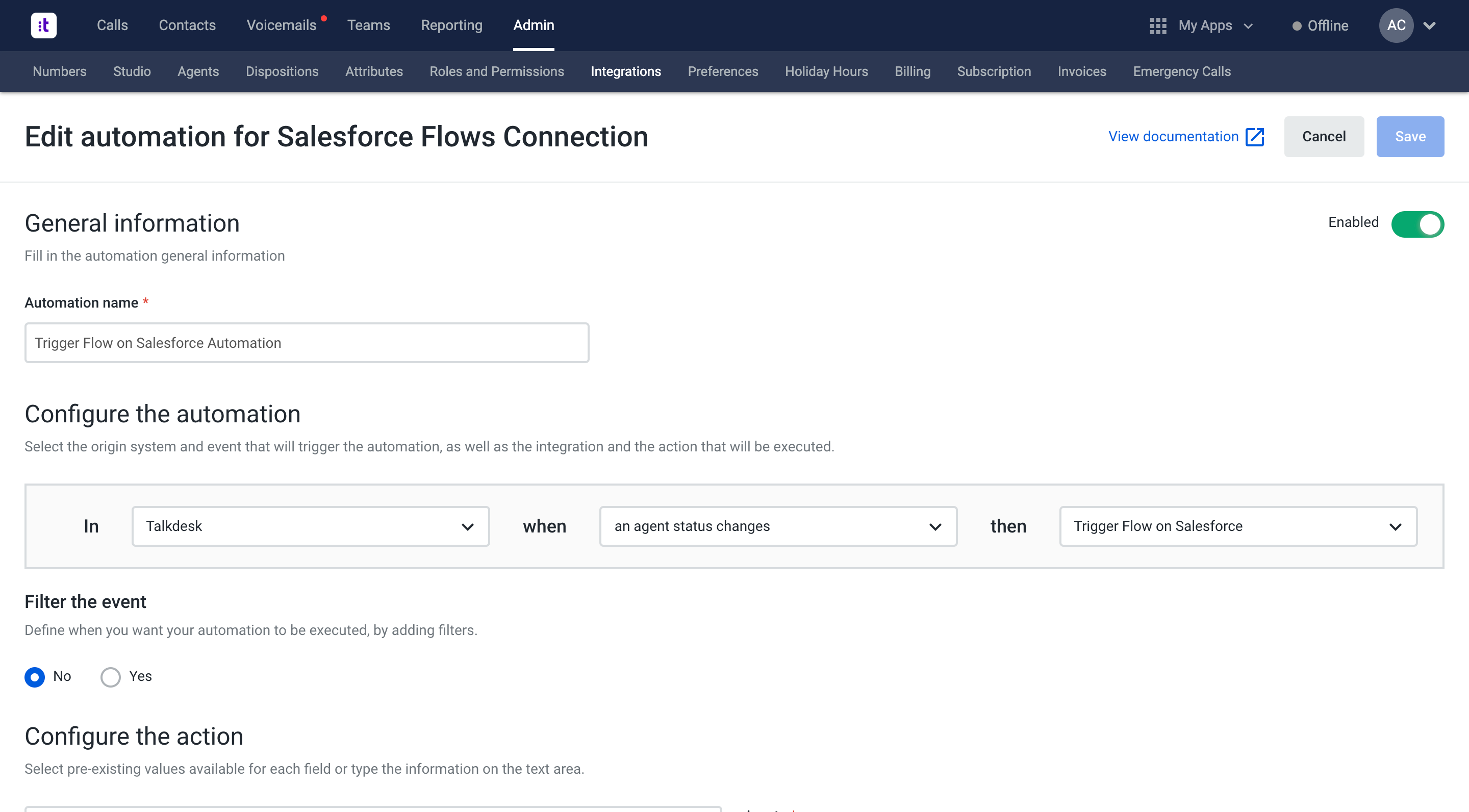Open the Reporting tab
Screen dimensions: 1469x812
pos(451,25)
